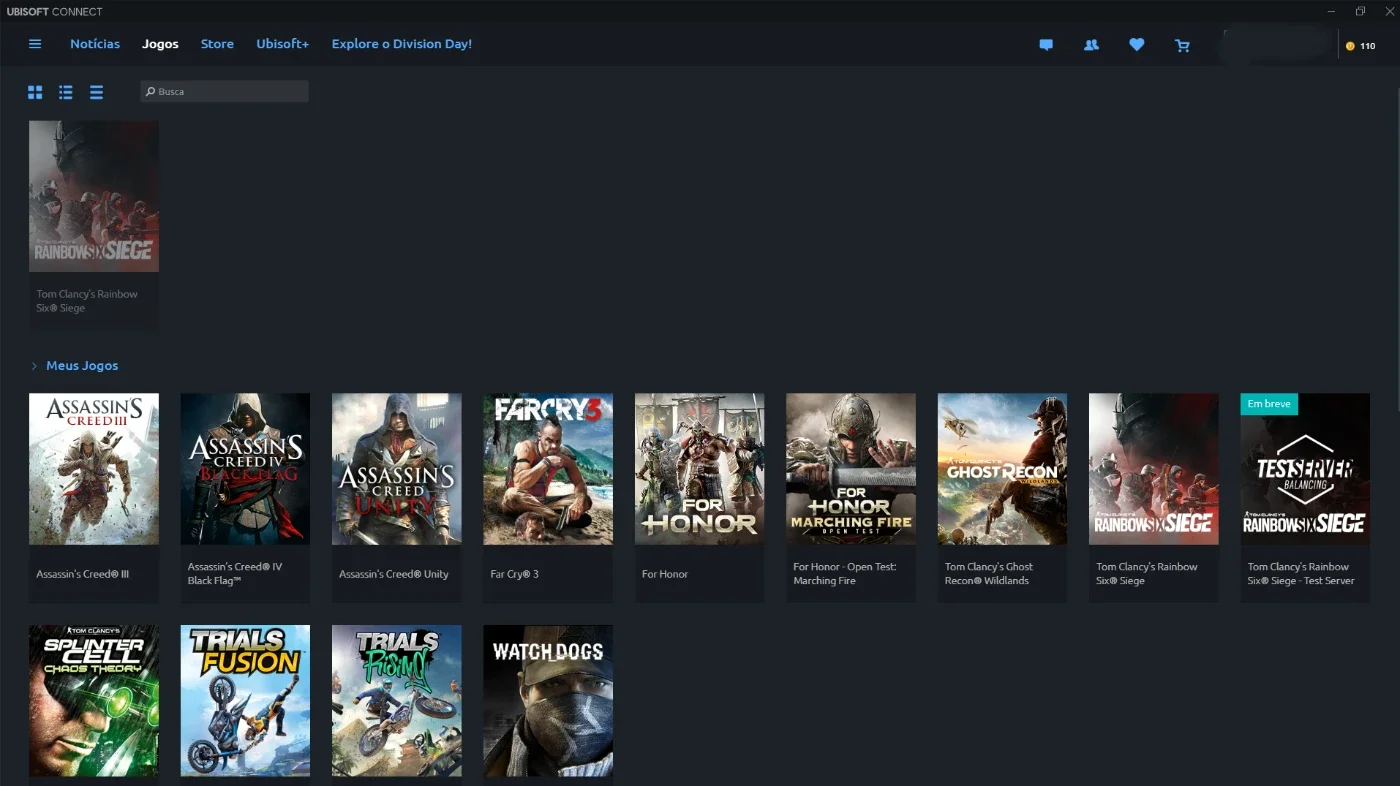
Task: Open the chat messages icon
Action: pyautogui.click(x=1046, y=45)
